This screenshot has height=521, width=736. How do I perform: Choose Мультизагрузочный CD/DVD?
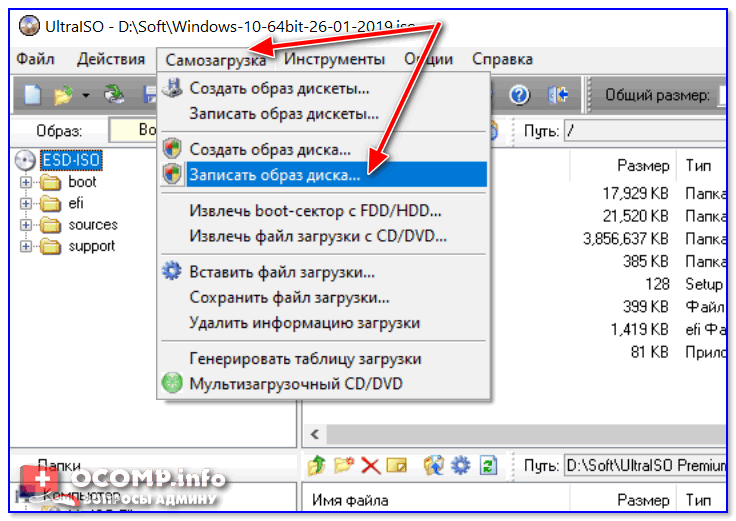tap(323, 384)
